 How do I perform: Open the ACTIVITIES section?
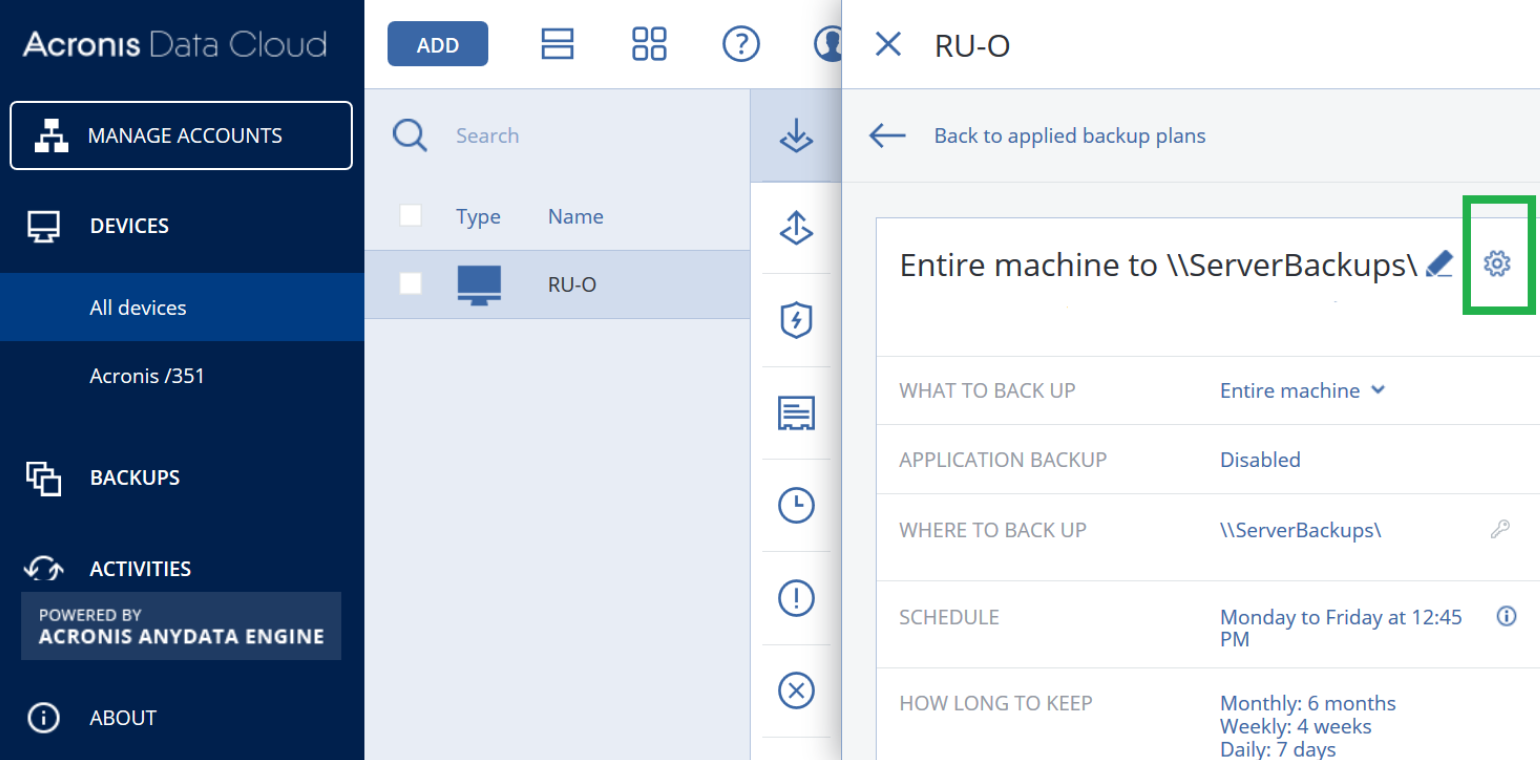tap(140, 568)
